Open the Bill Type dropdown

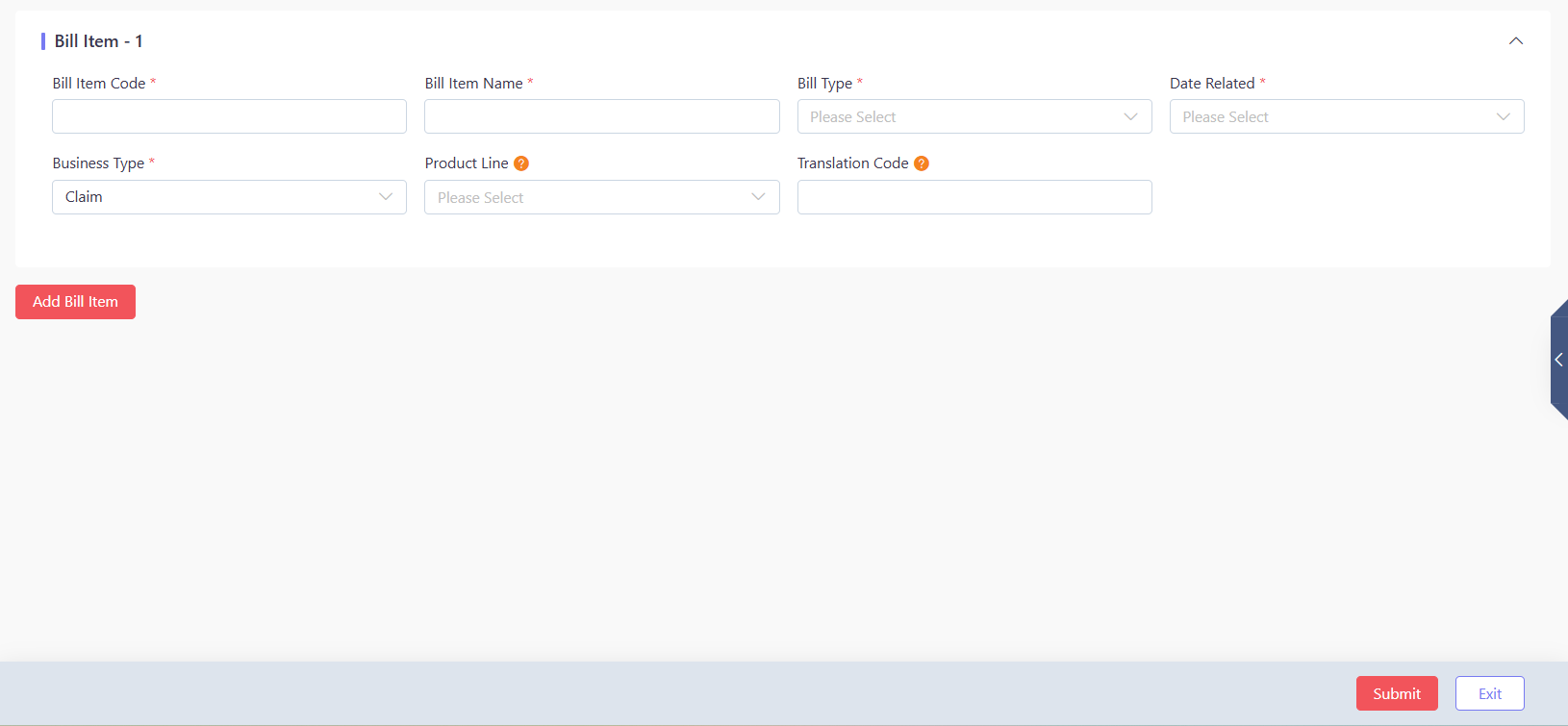pyautogui.click(x=974, y=116)
